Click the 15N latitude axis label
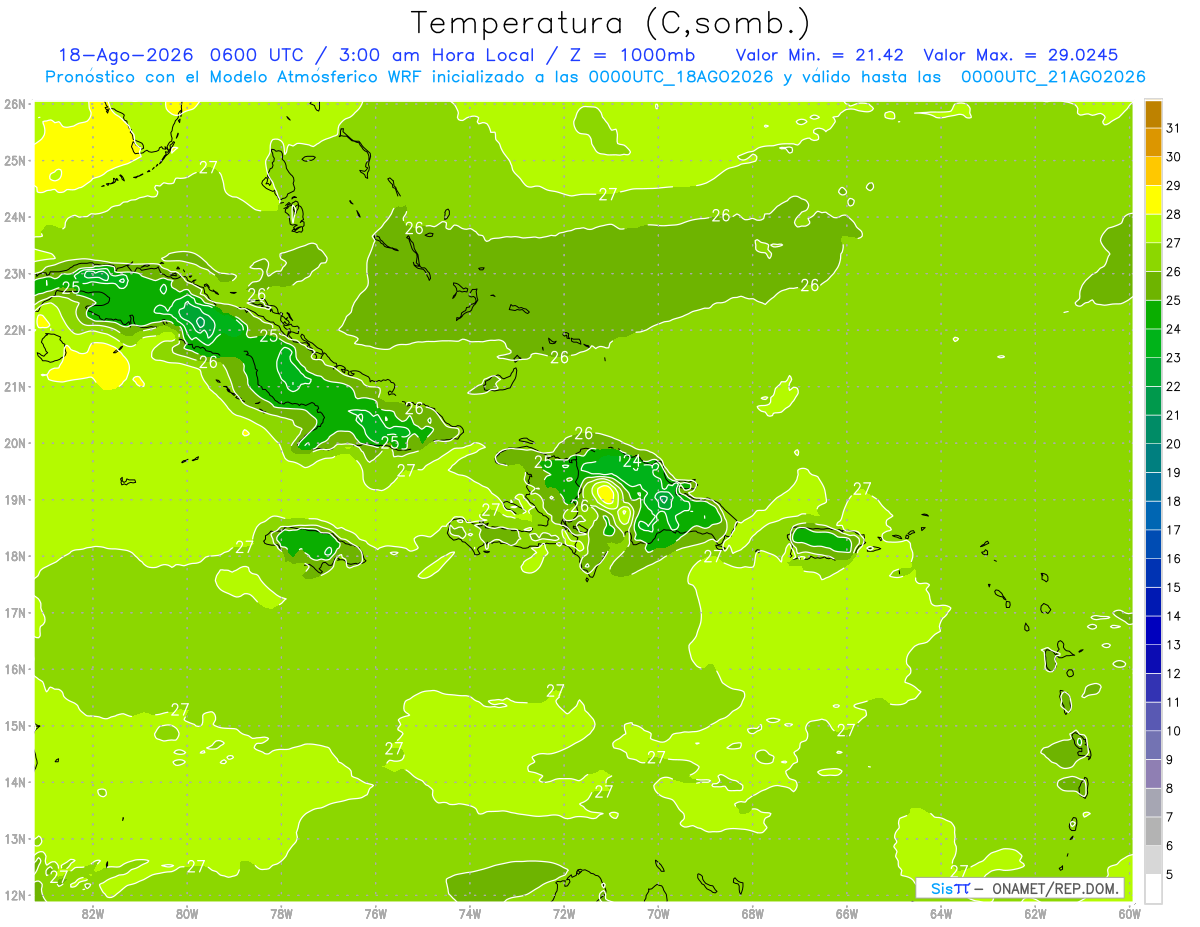This screenshot has height=927, width=1200. point(14,725)
